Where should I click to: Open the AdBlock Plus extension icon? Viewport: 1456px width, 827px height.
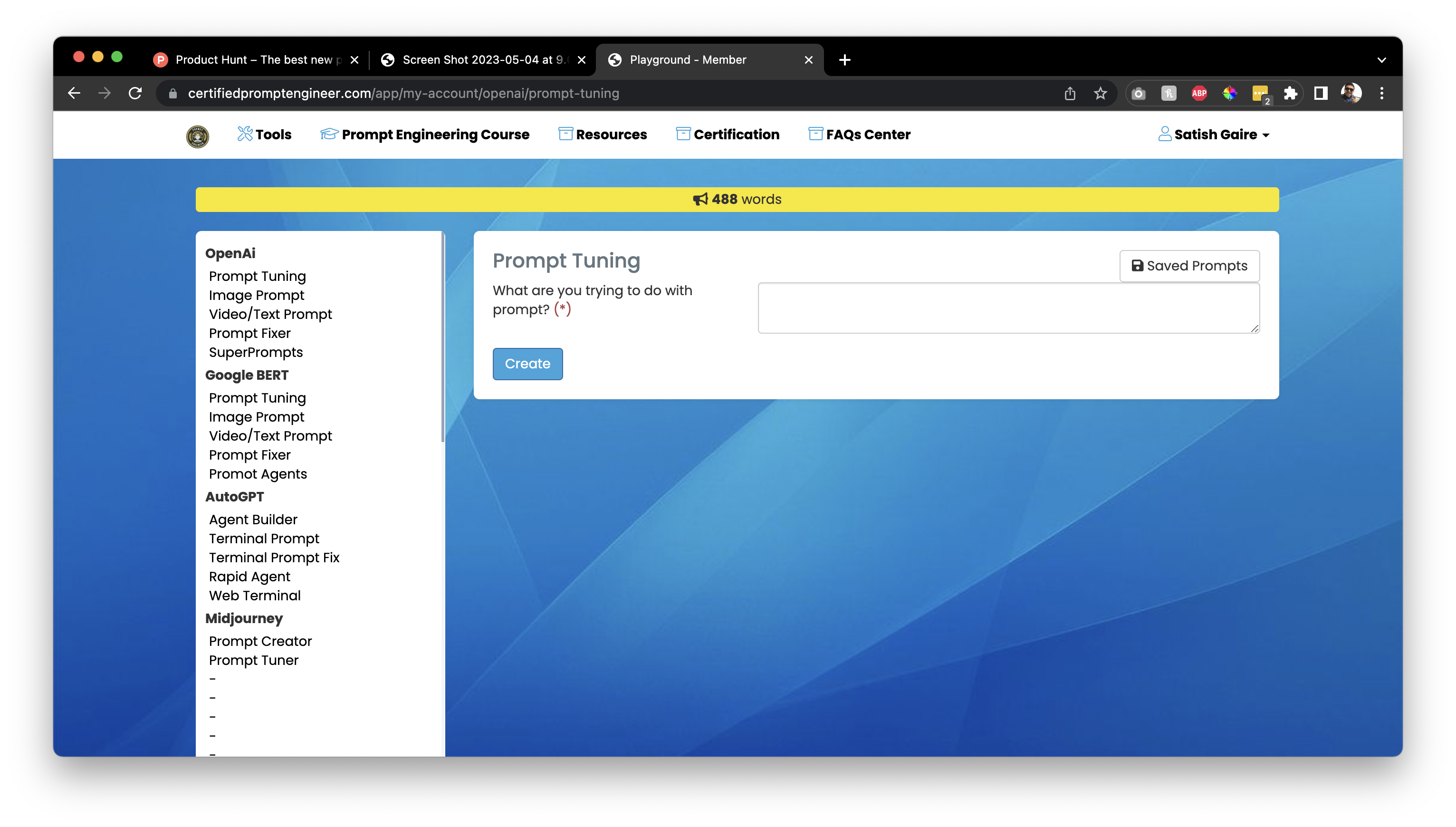click(x=1199, y=93)
